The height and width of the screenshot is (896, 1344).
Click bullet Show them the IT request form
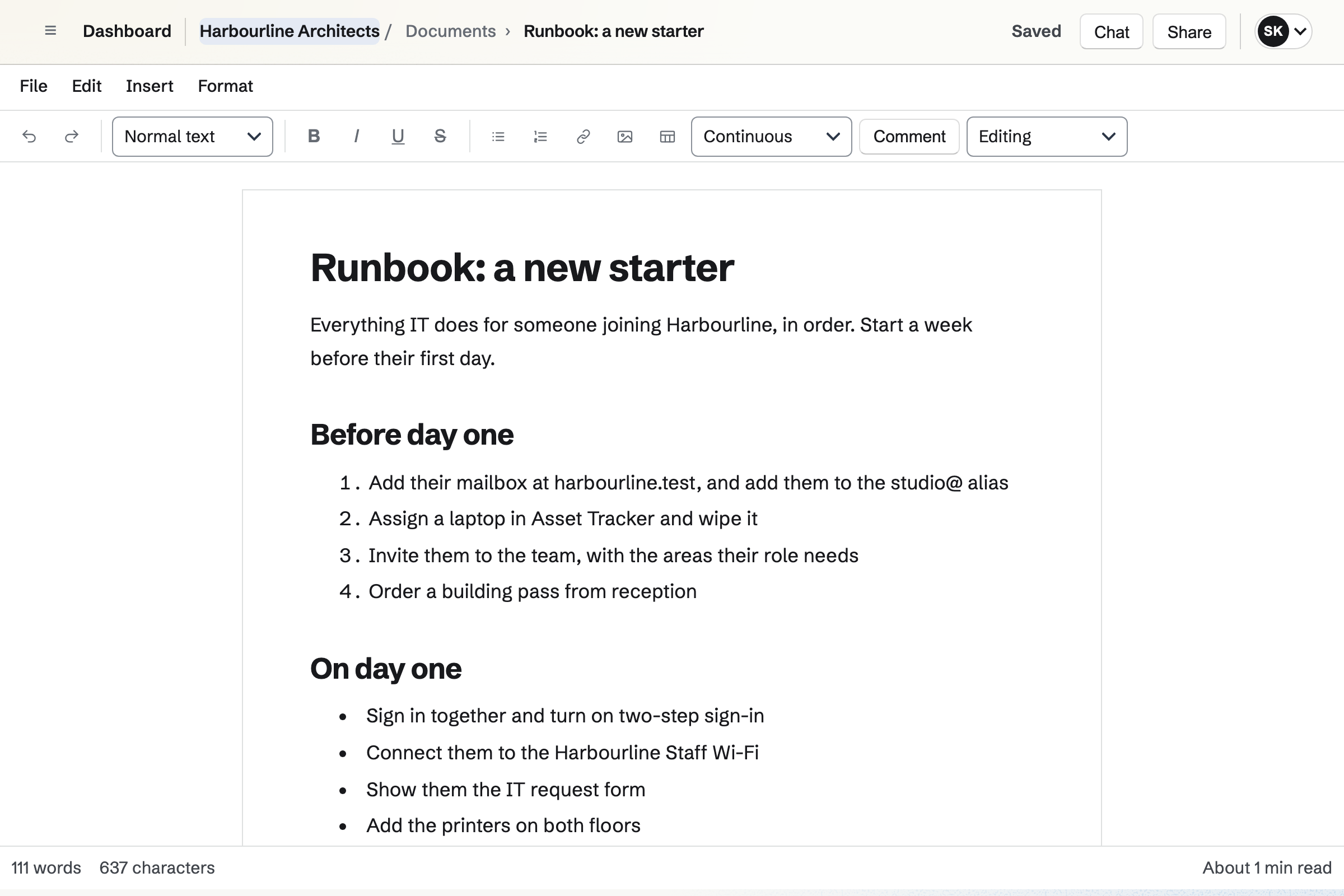(x=506, y=790)
